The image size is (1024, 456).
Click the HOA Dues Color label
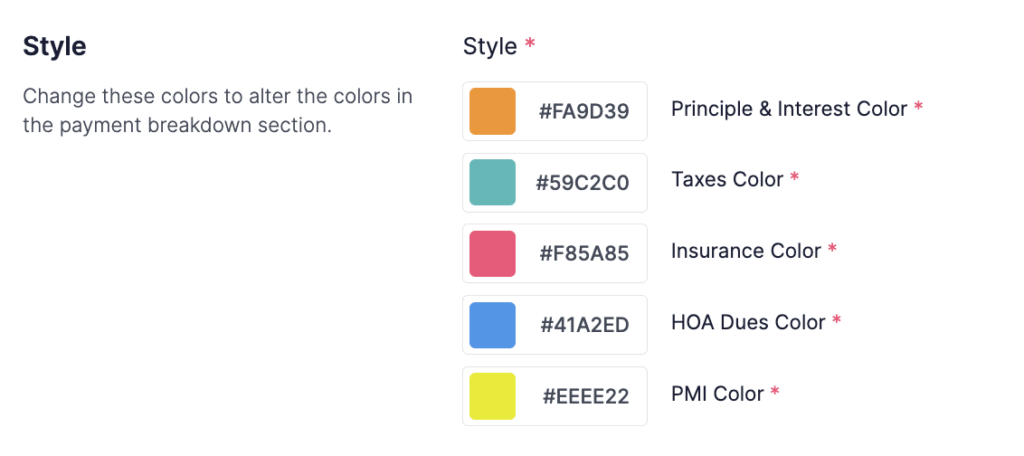pos(748,322)
